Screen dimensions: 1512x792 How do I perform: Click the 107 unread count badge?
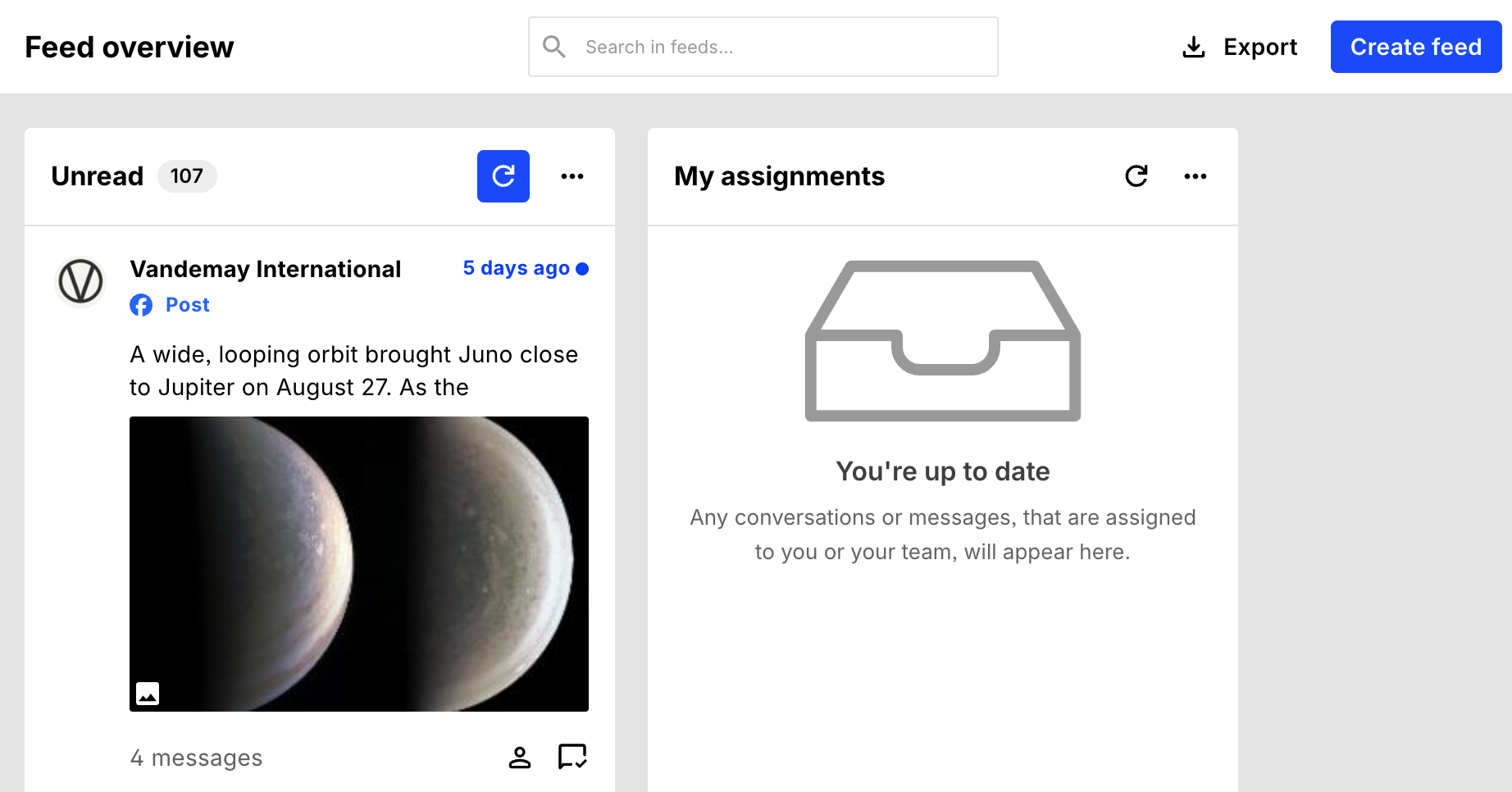coord(187,176)
